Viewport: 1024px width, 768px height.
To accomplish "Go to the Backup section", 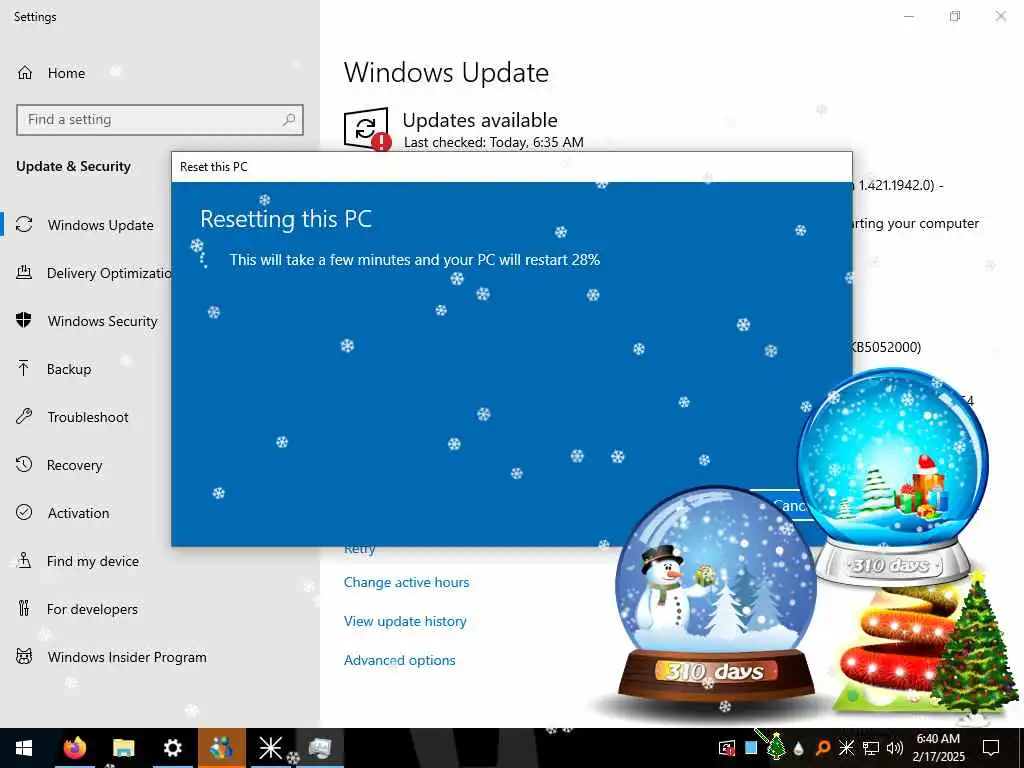I will (x=54, y=369).
